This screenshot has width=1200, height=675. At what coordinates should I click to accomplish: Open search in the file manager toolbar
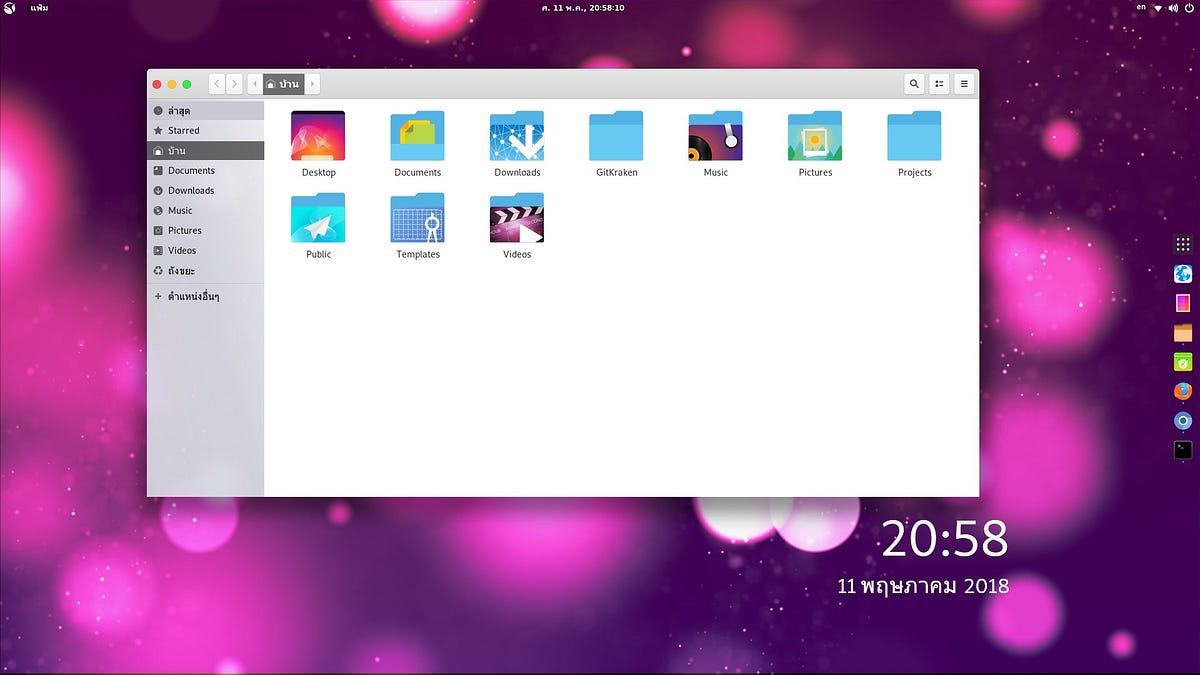pyautogui.click(x=914, y=83)
